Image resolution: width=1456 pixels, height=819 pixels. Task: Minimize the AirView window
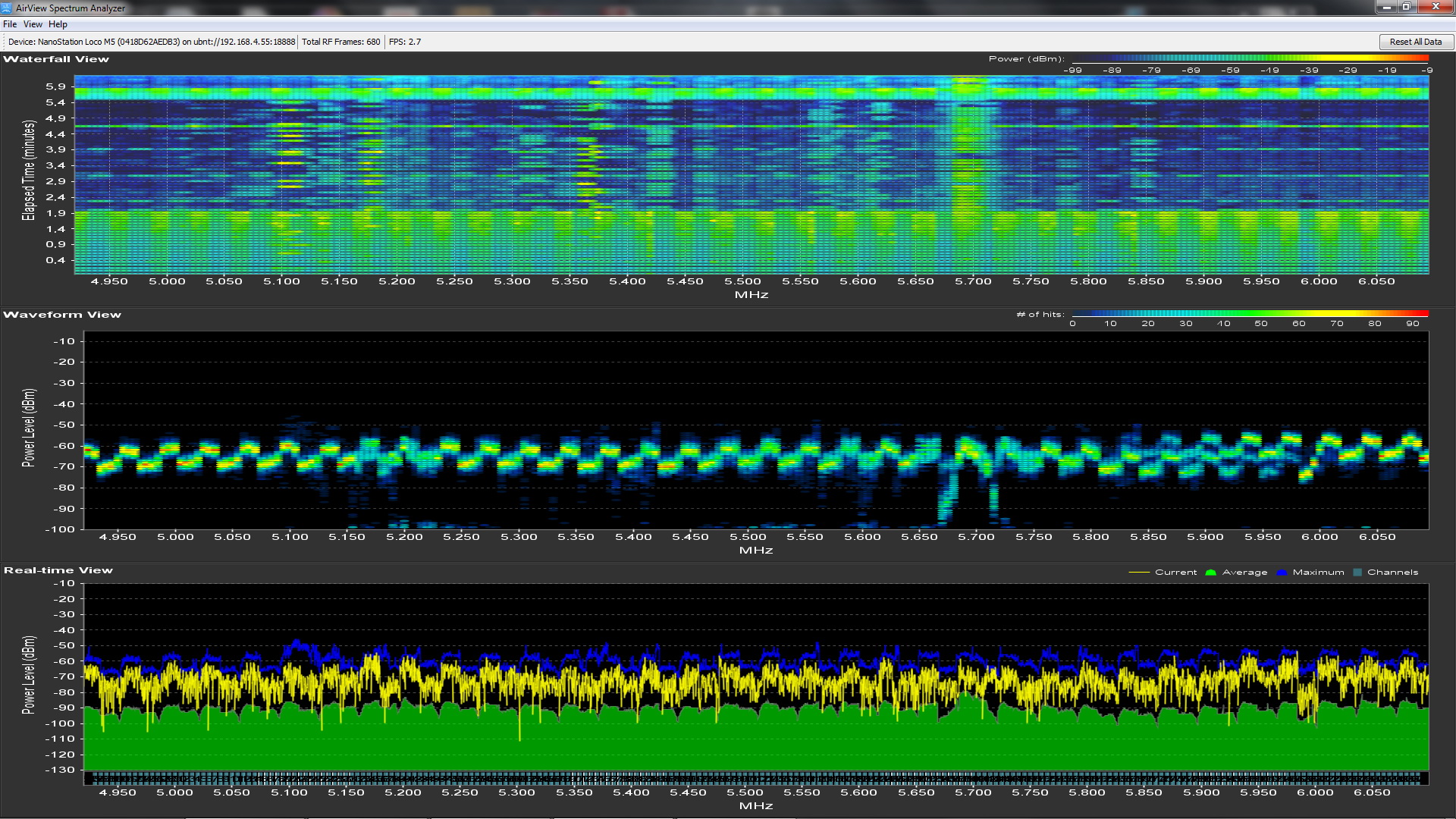(1387, 7)
